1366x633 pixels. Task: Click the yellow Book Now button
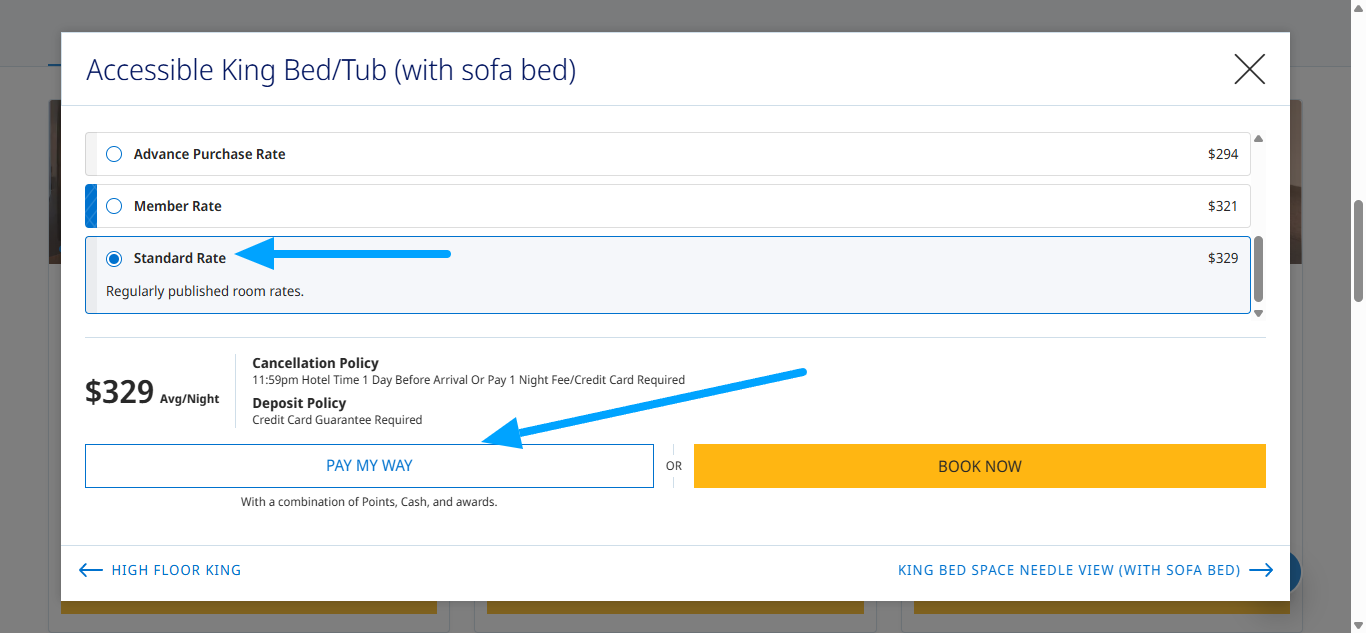click(980, 466)
